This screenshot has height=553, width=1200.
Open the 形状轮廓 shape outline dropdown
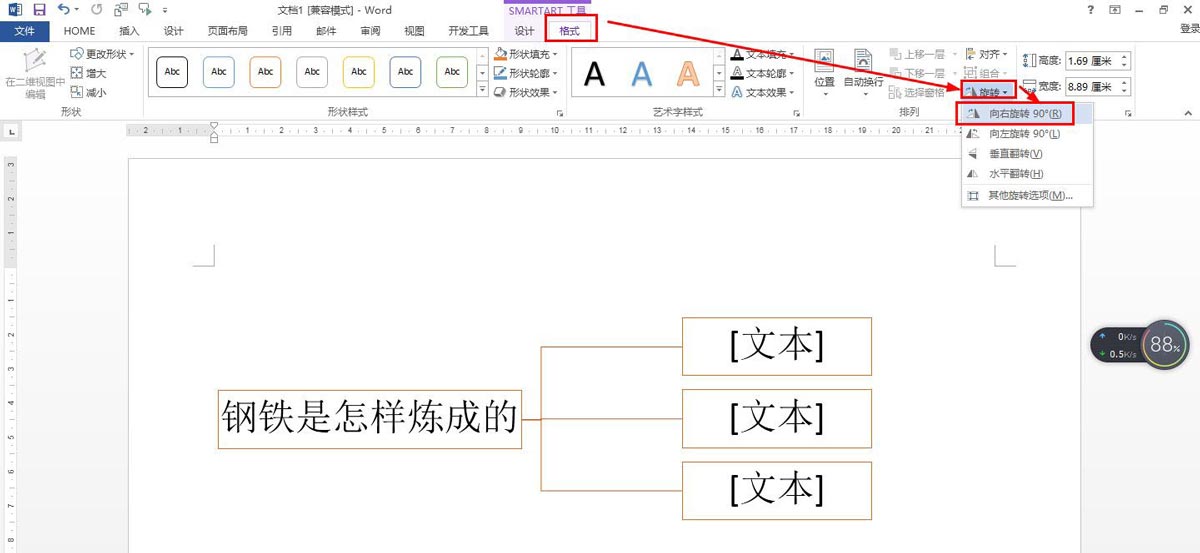click(526, 73)
